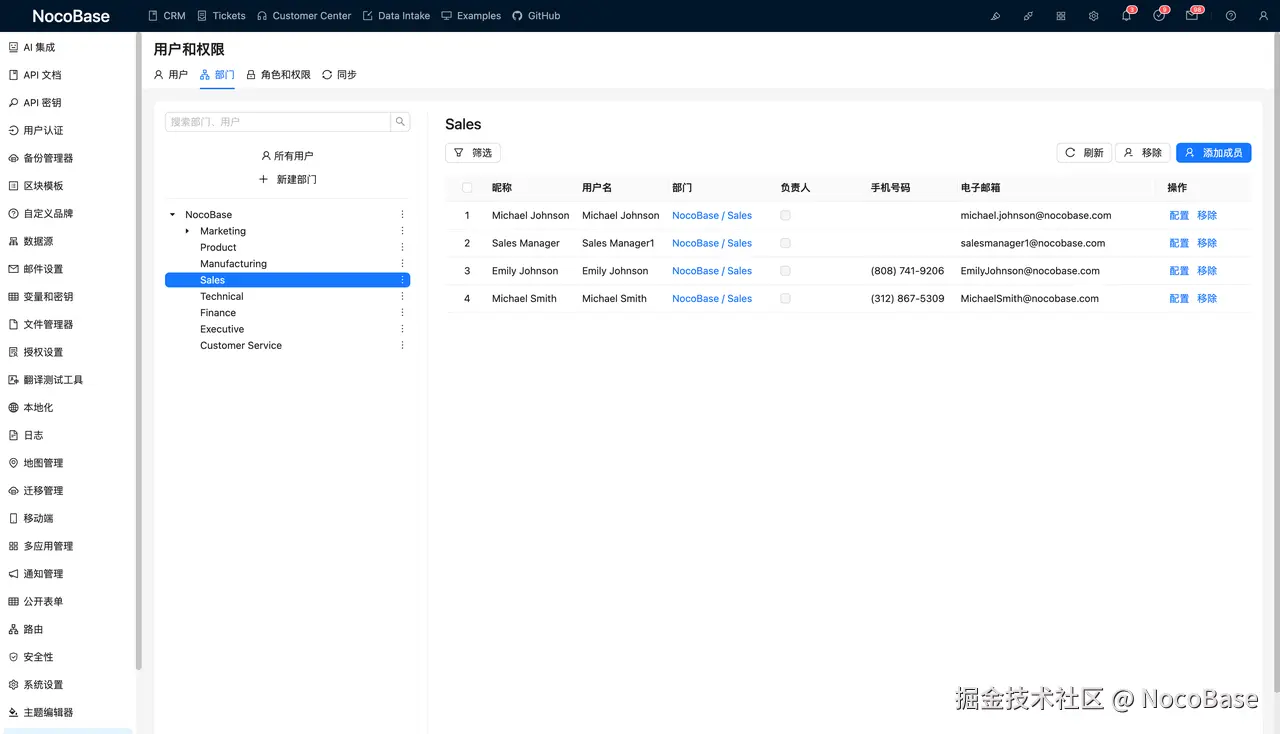
Task: Click the search magnifier in department search
Action: pyautogui.click(x=400, y=122)
